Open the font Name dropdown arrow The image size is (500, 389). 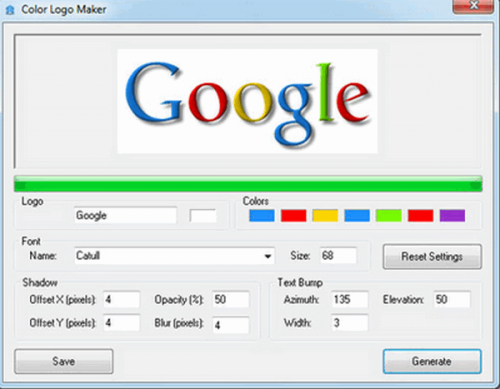pyautogui.click(x=267, y=256)
